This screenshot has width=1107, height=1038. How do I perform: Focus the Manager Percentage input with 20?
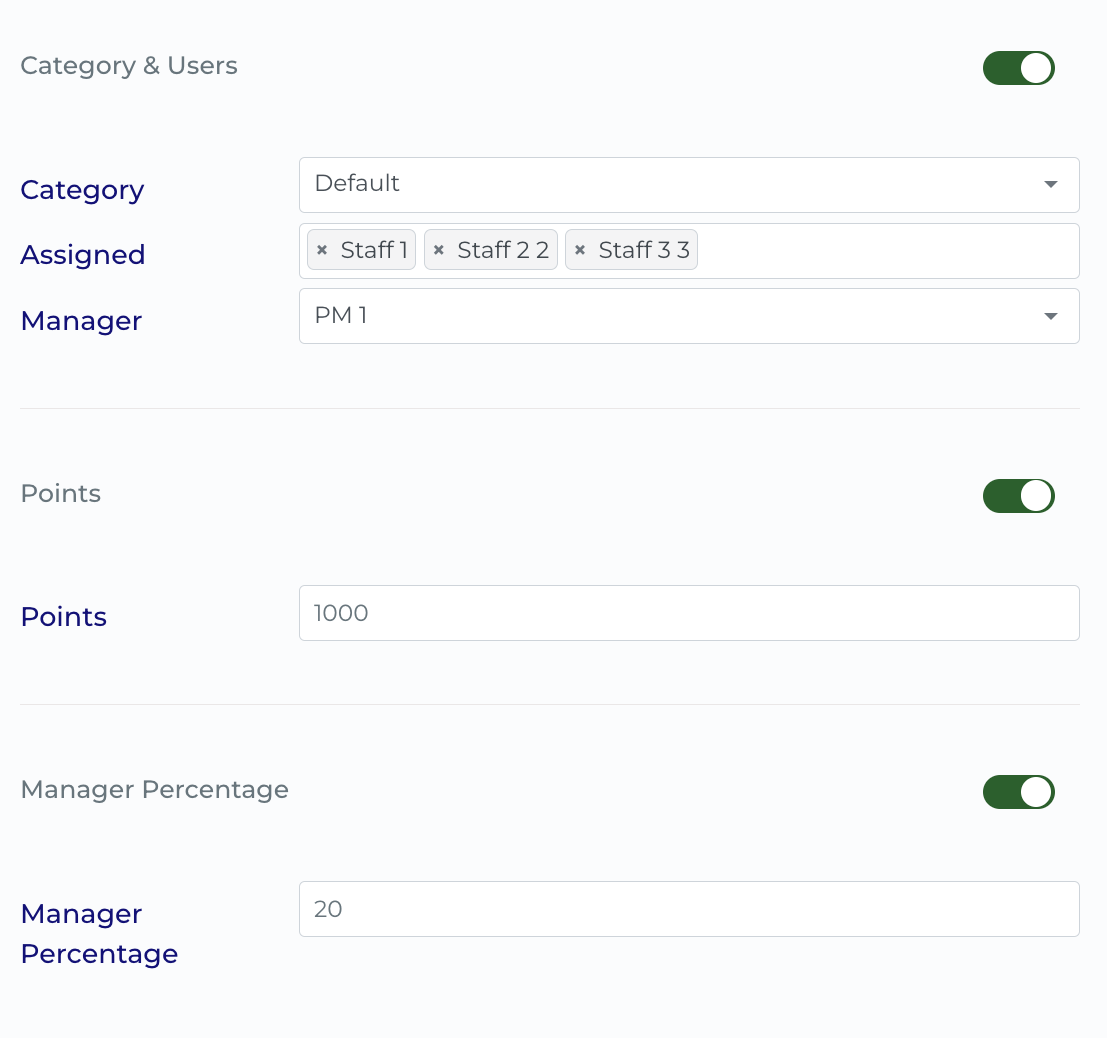tap(689, 909)
